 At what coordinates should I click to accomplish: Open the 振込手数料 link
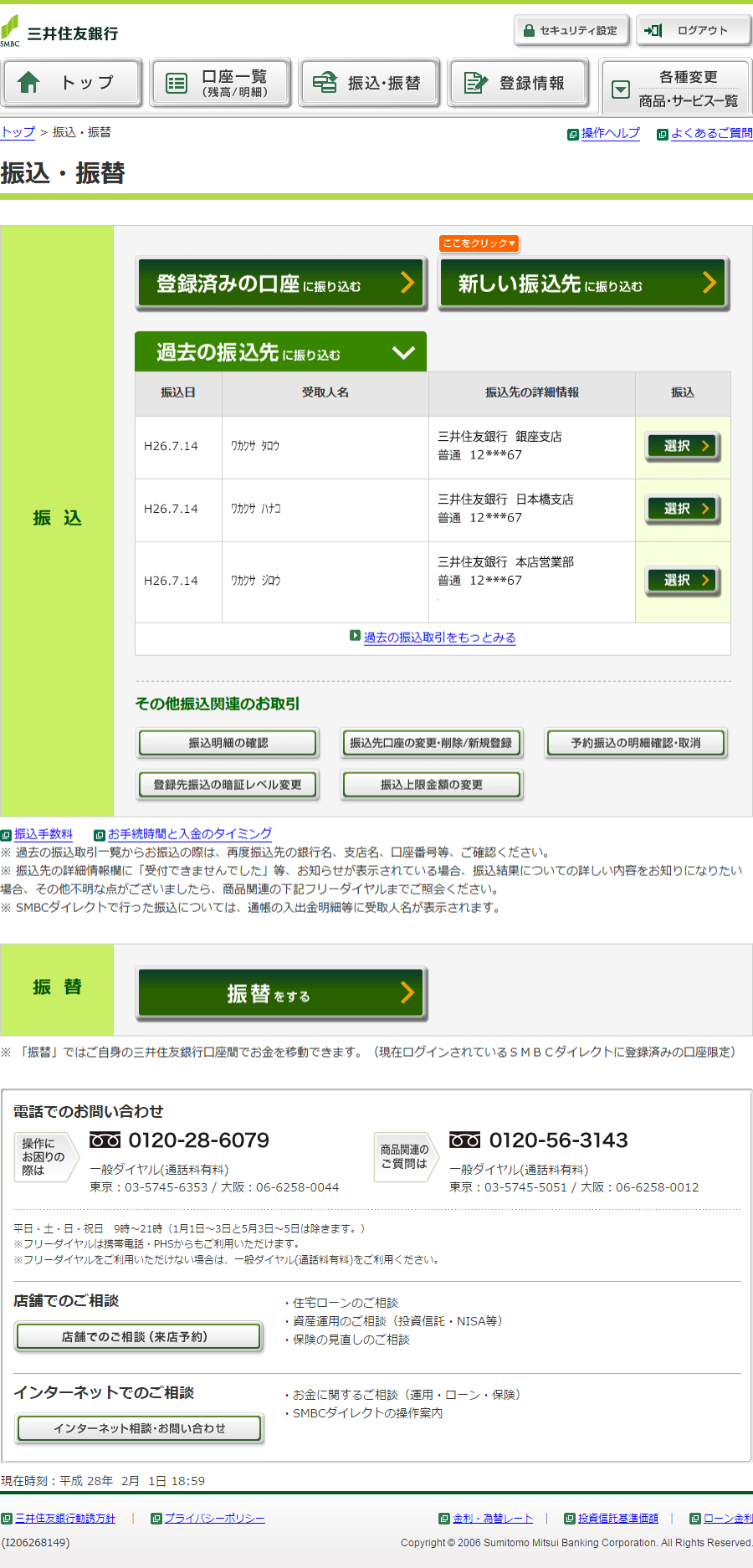(x=44, y=834)
